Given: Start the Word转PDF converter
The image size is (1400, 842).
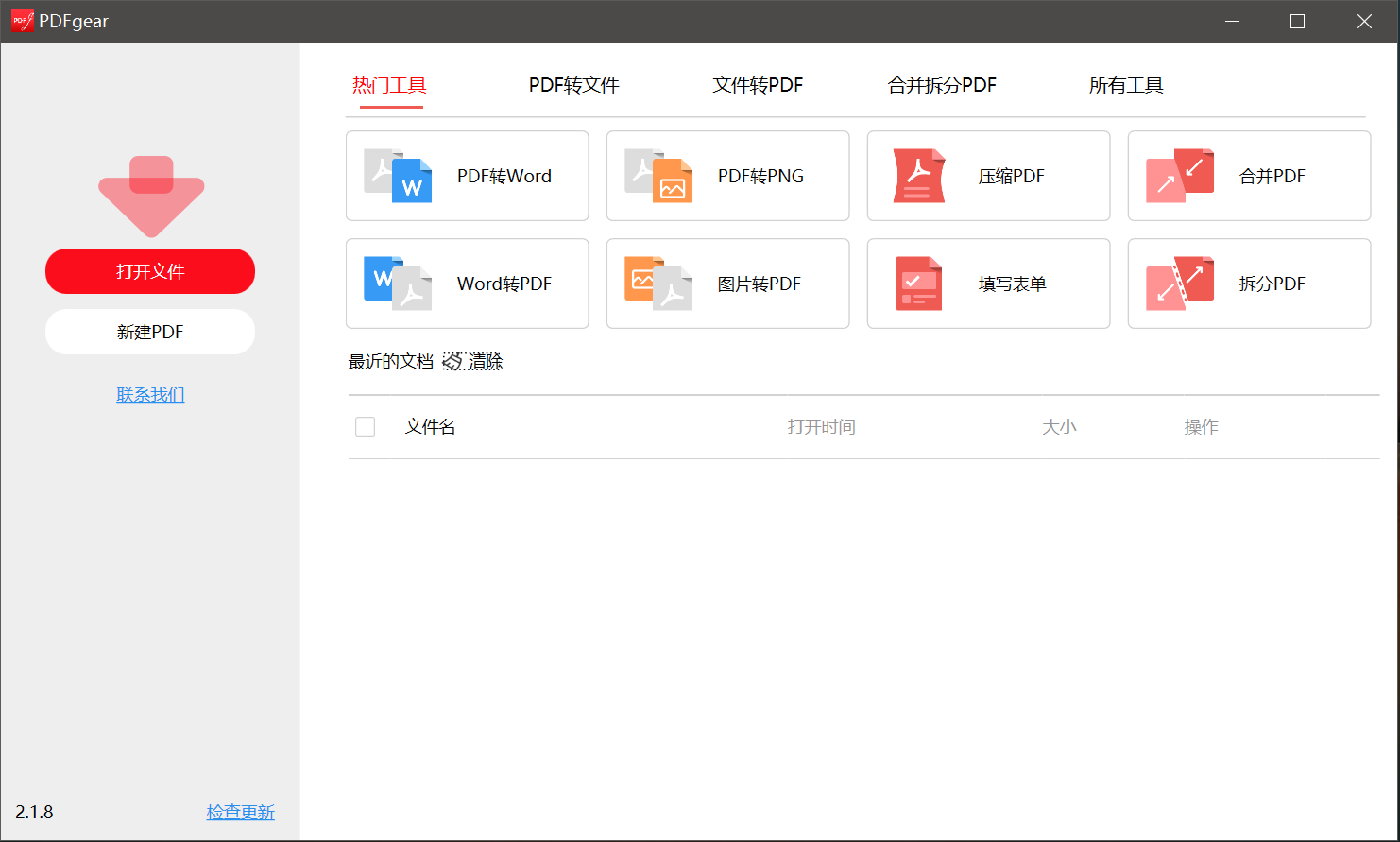Looking at the screenshot, I should click(467, 284).
